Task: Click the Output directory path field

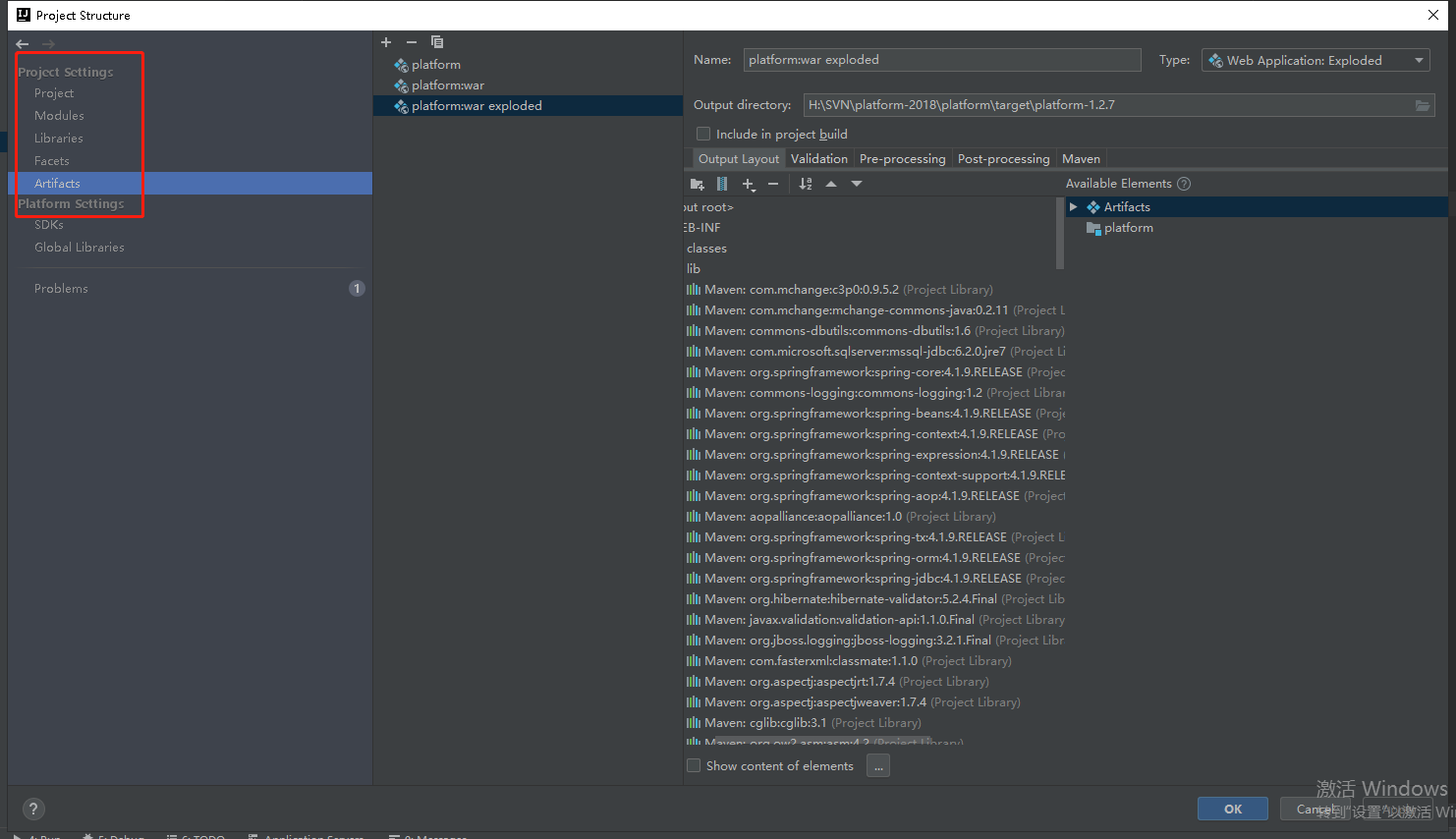Action: pyautogui.click(x=1119, y=105)
